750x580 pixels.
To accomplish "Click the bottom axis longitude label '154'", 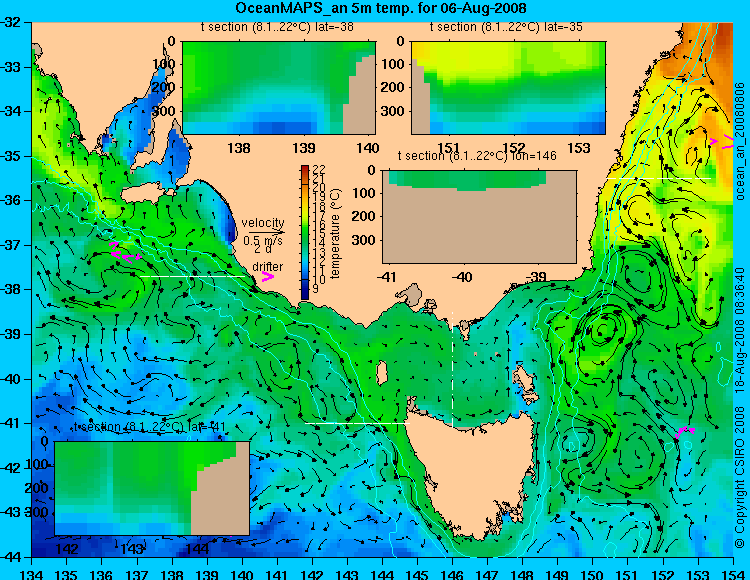I will coord(733,574).
